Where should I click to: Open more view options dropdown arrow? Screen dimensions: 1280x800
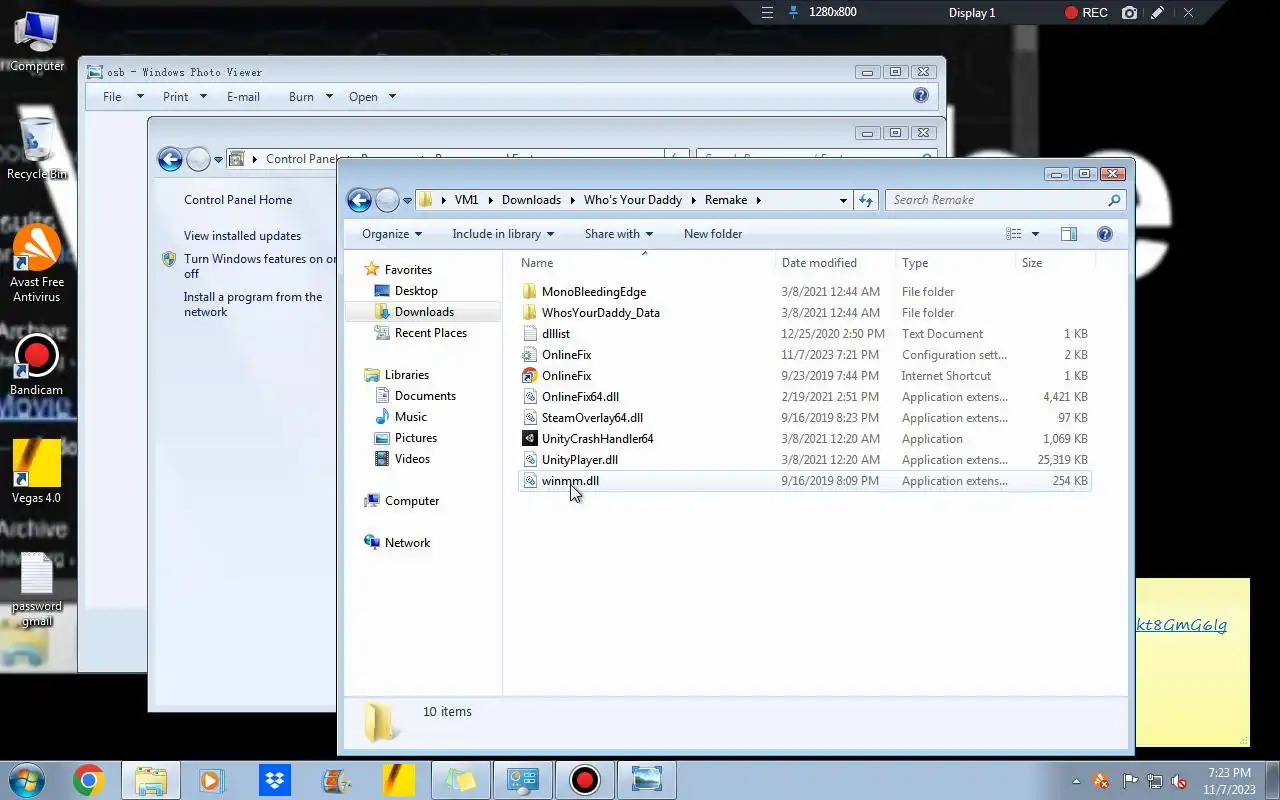pos(1035,234)
